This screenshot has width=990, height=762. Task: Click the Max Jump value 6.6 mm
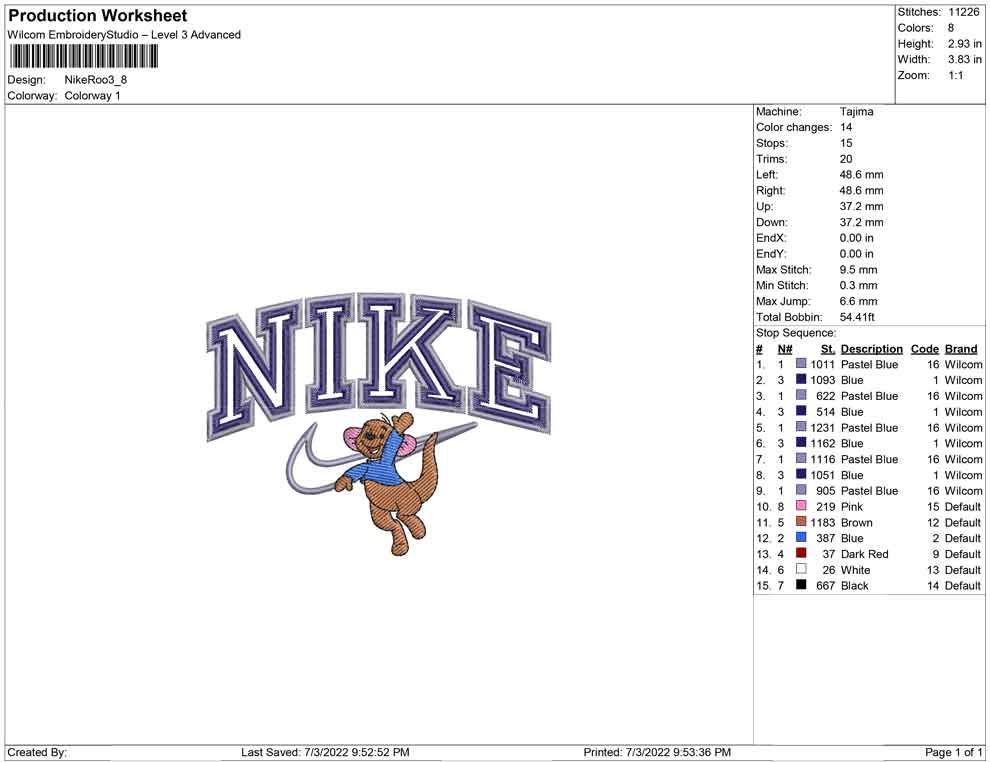(858, 301)
